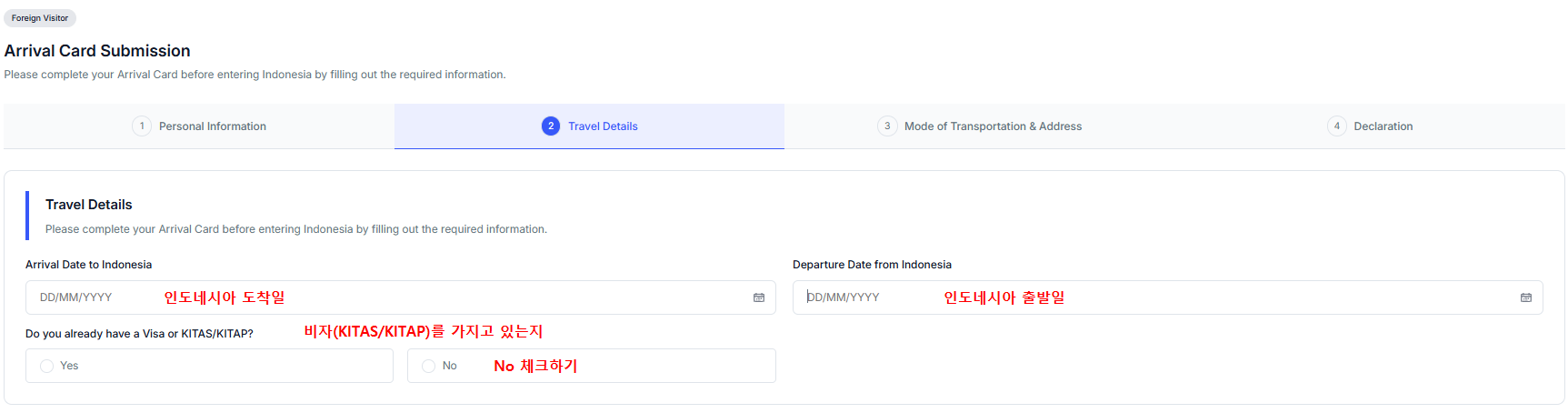Screen dimensions: 1568x413
Task: Open the Departure Date calendar icon
Action: click(x=1526, y=297)
